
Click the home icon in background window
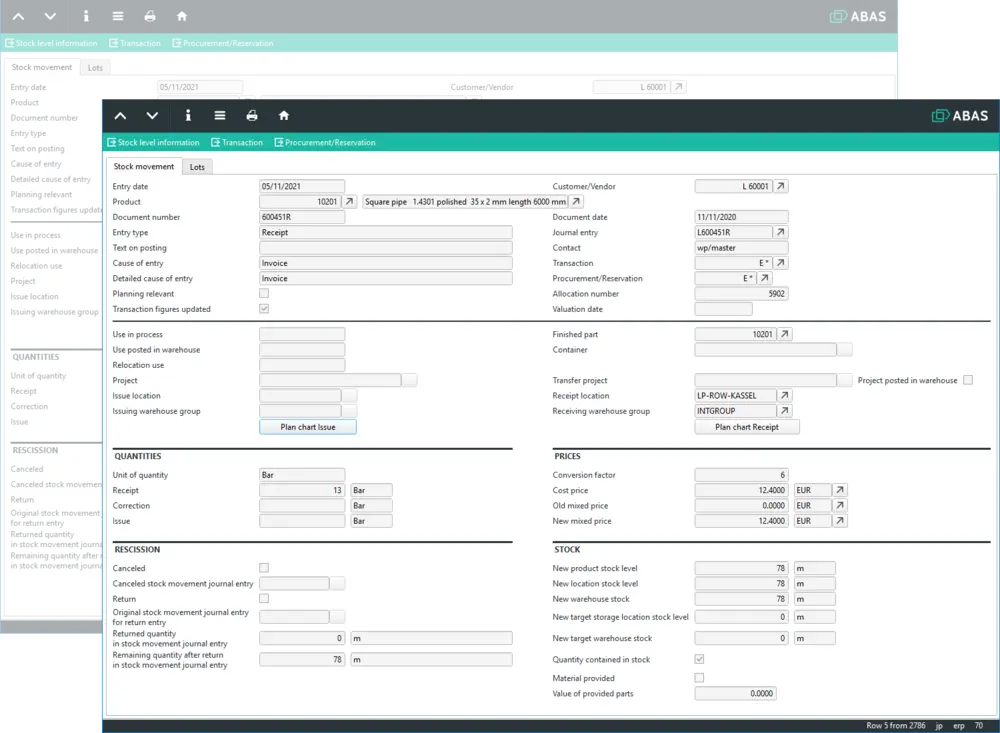tap(182, 16)
